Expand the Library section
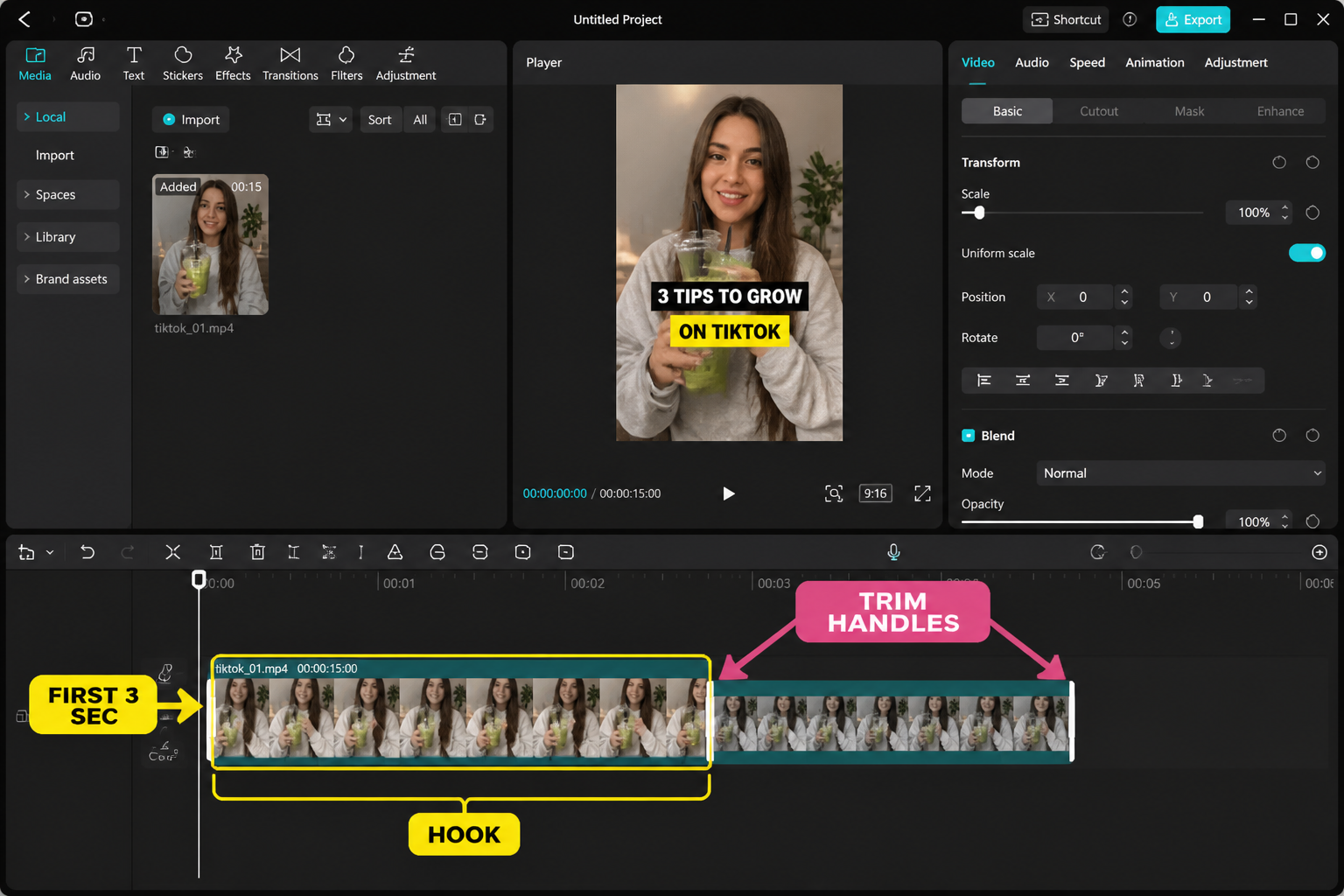Screen dimensions: 1344x896 pos(67,237)
